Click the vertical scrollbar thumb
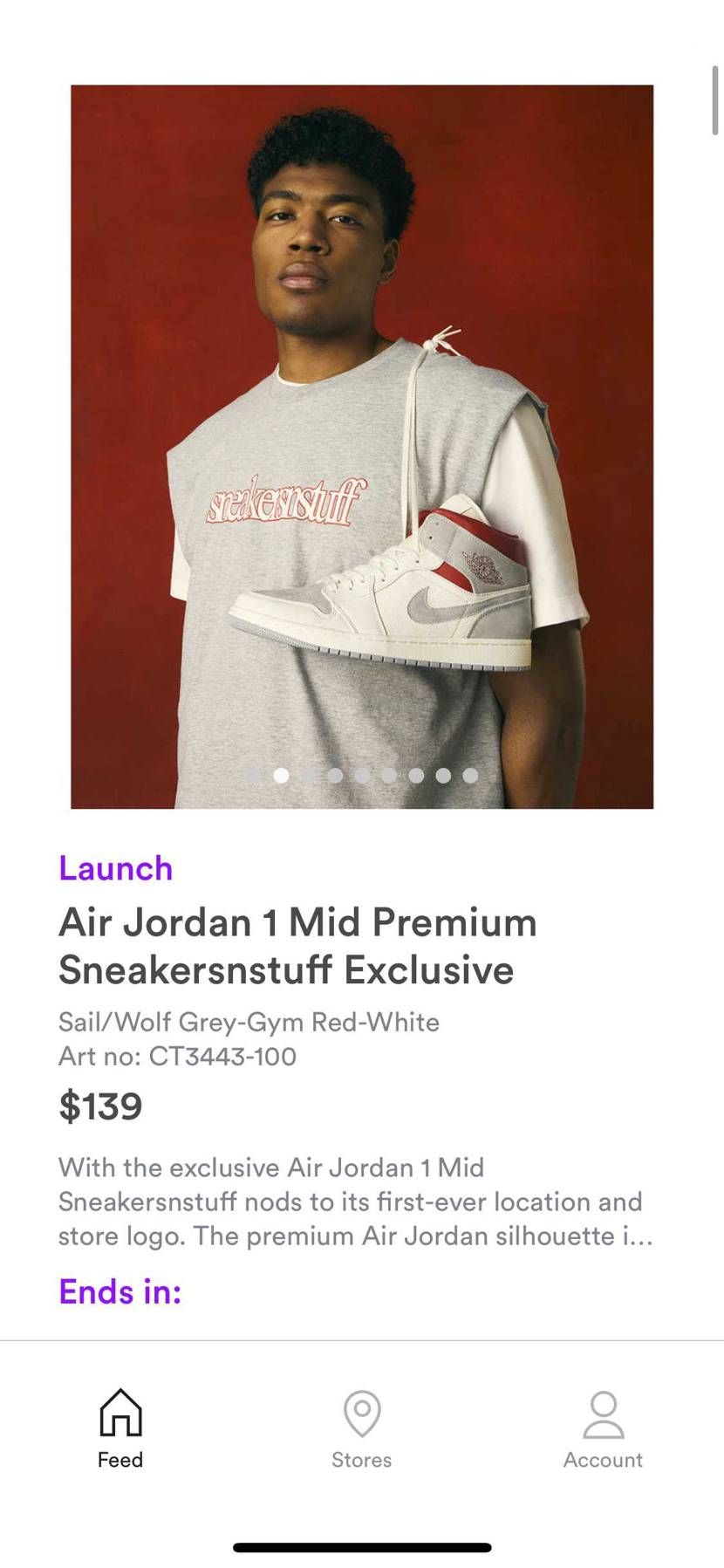724x1568 pixels. [x=715, y=99]
